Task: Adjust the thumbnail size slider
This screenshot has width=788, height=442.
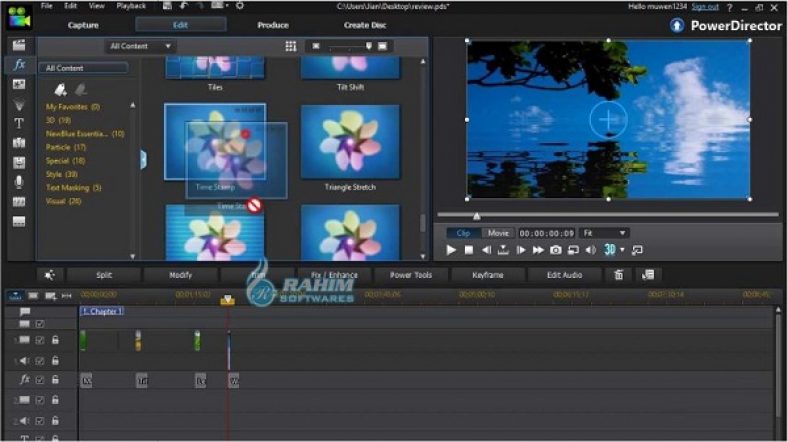Action: (x=368, y=46)
